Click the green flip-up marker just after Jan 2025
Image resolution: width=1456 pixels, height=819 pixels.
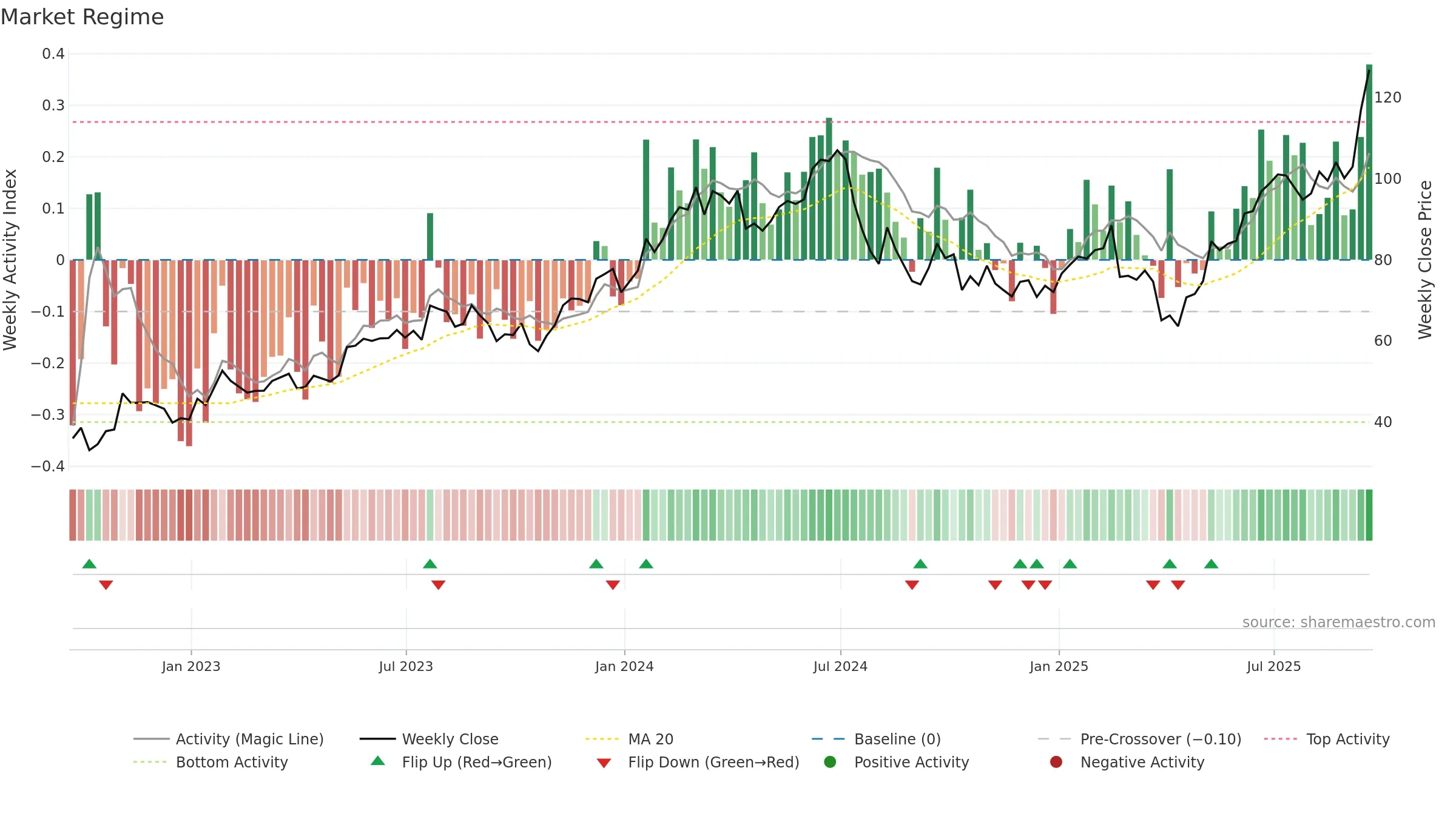click(x=1070, y=564)
